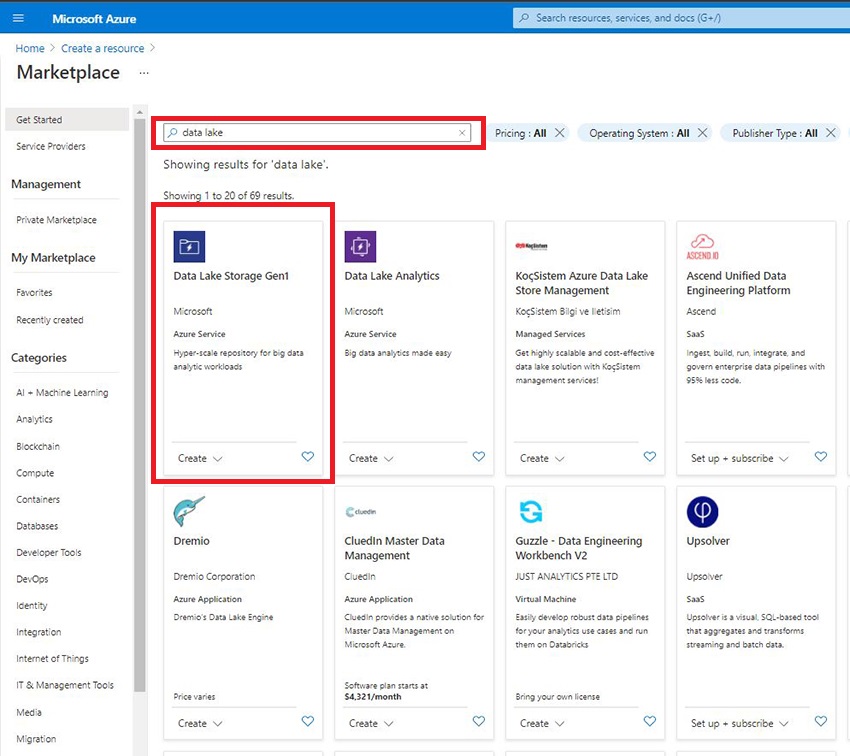Remove the Pricing : All filter
The width and height of the screenshot is (850, 756).
point(559,133)
